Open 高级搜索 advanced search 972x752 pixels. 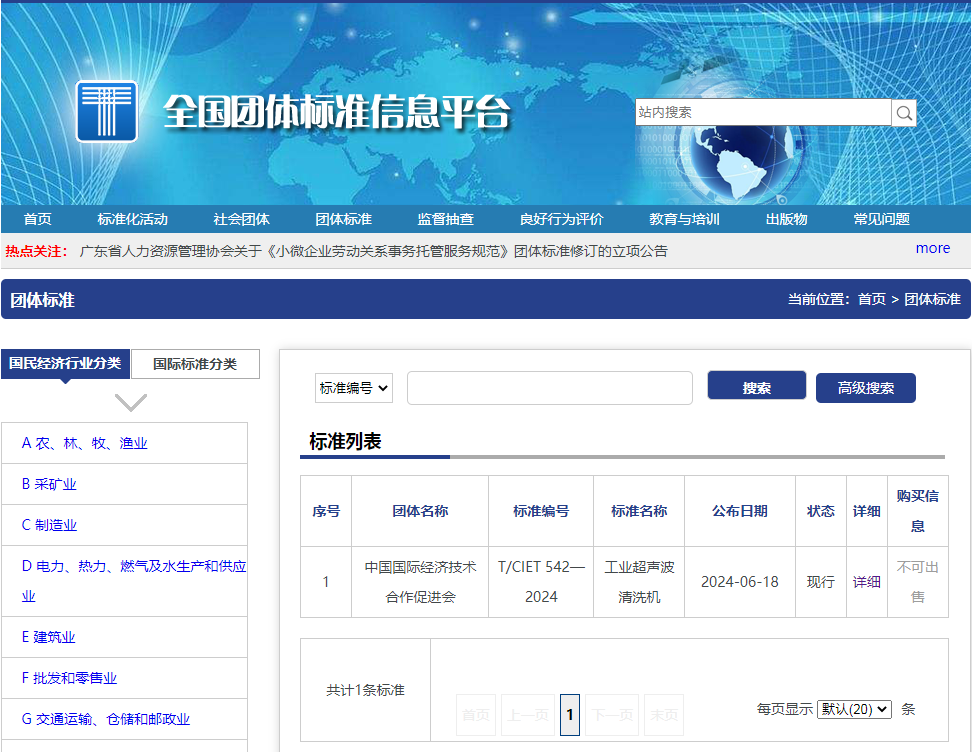click(866, 385)
